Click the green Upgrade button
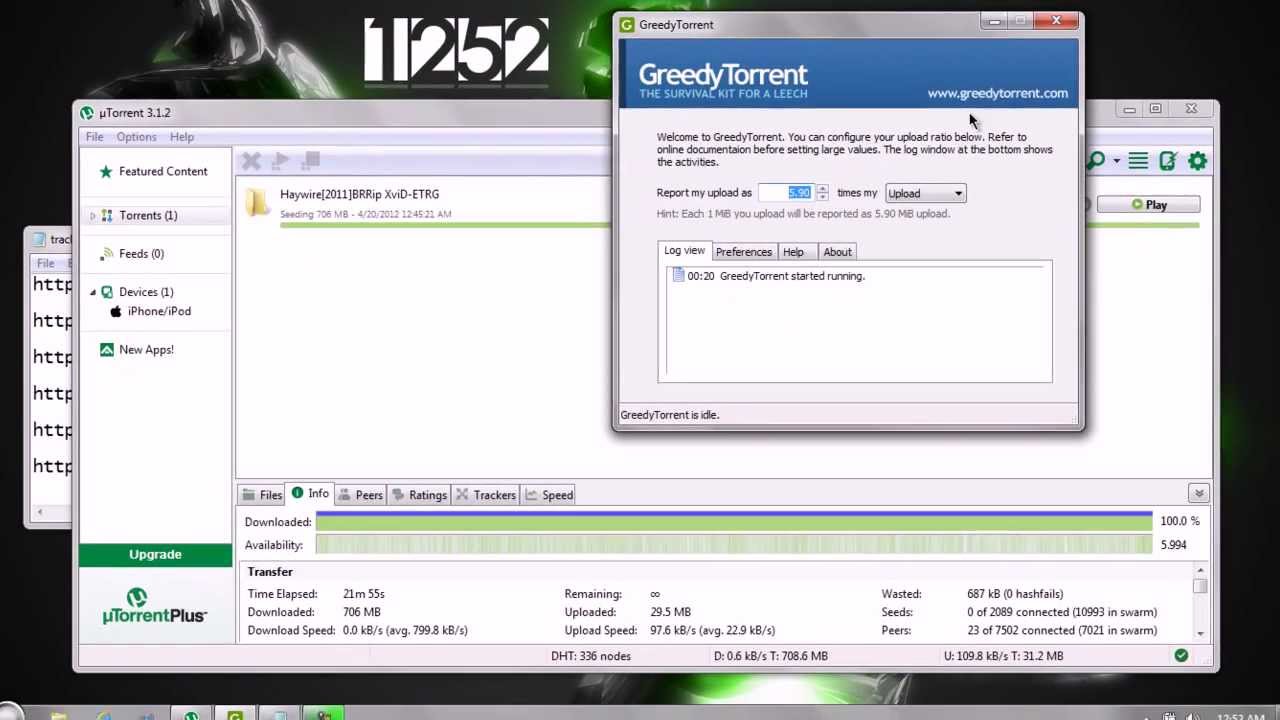The image size is (1280, 720). [x=155, y=555]
